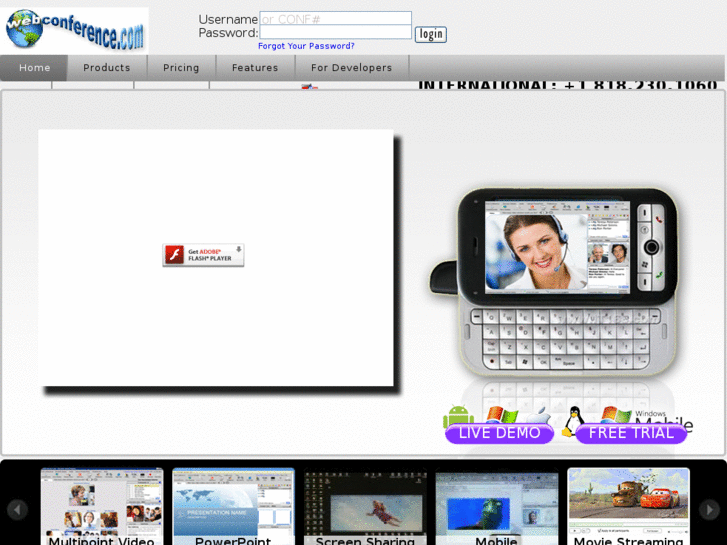Open the Screen Sharing thumbnail
727x545 pixels.
click(365, 506)
